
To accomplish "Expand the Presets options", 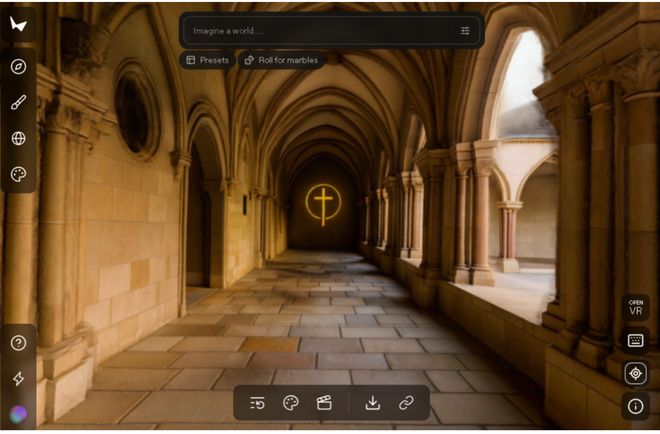I will pyautogui.click(x=208, y=60).
